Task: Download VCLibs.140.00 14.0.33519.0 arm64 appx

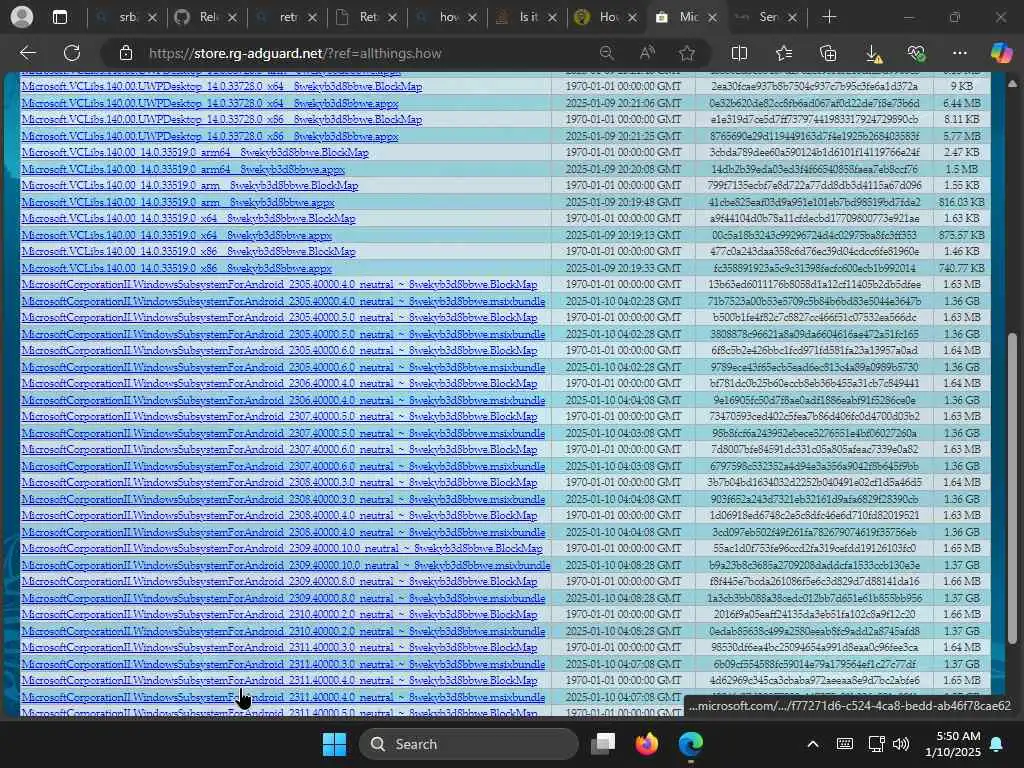Action: [x=183, y=169]
